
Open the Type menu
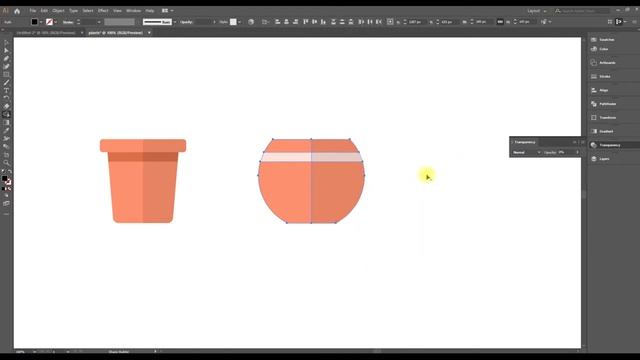click(73, 11)
